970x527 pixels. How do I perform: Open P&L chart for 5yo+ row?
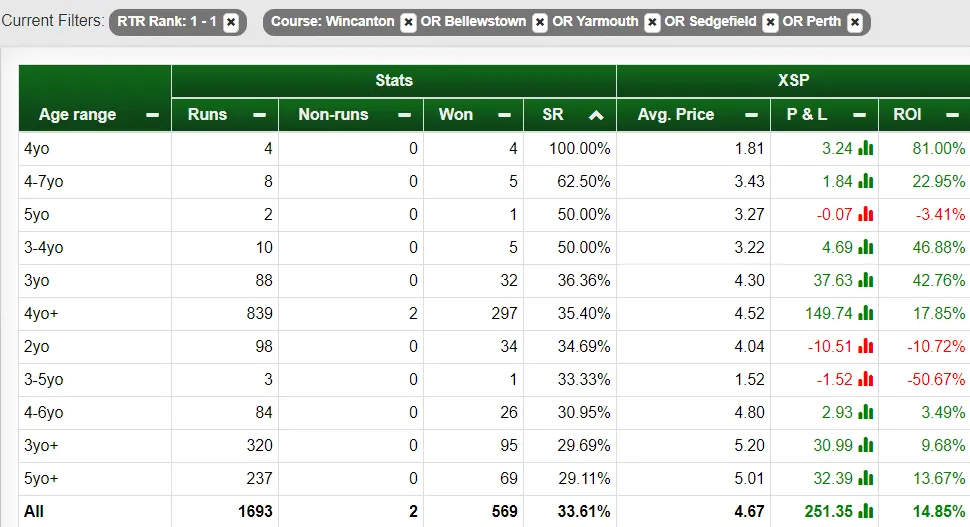coord(865,478)
